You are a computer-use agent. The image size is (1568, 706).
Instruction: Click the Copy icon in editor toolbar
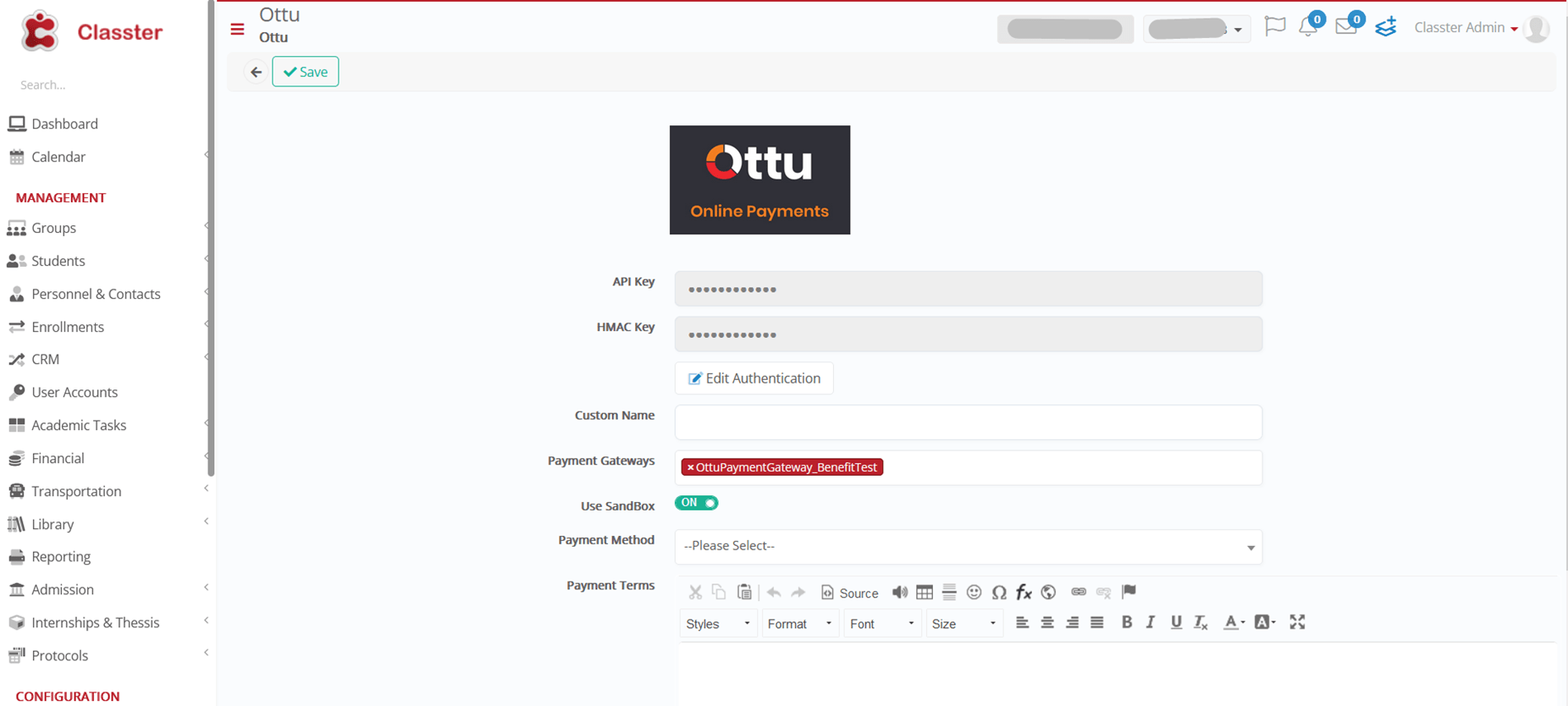(719, 592)
